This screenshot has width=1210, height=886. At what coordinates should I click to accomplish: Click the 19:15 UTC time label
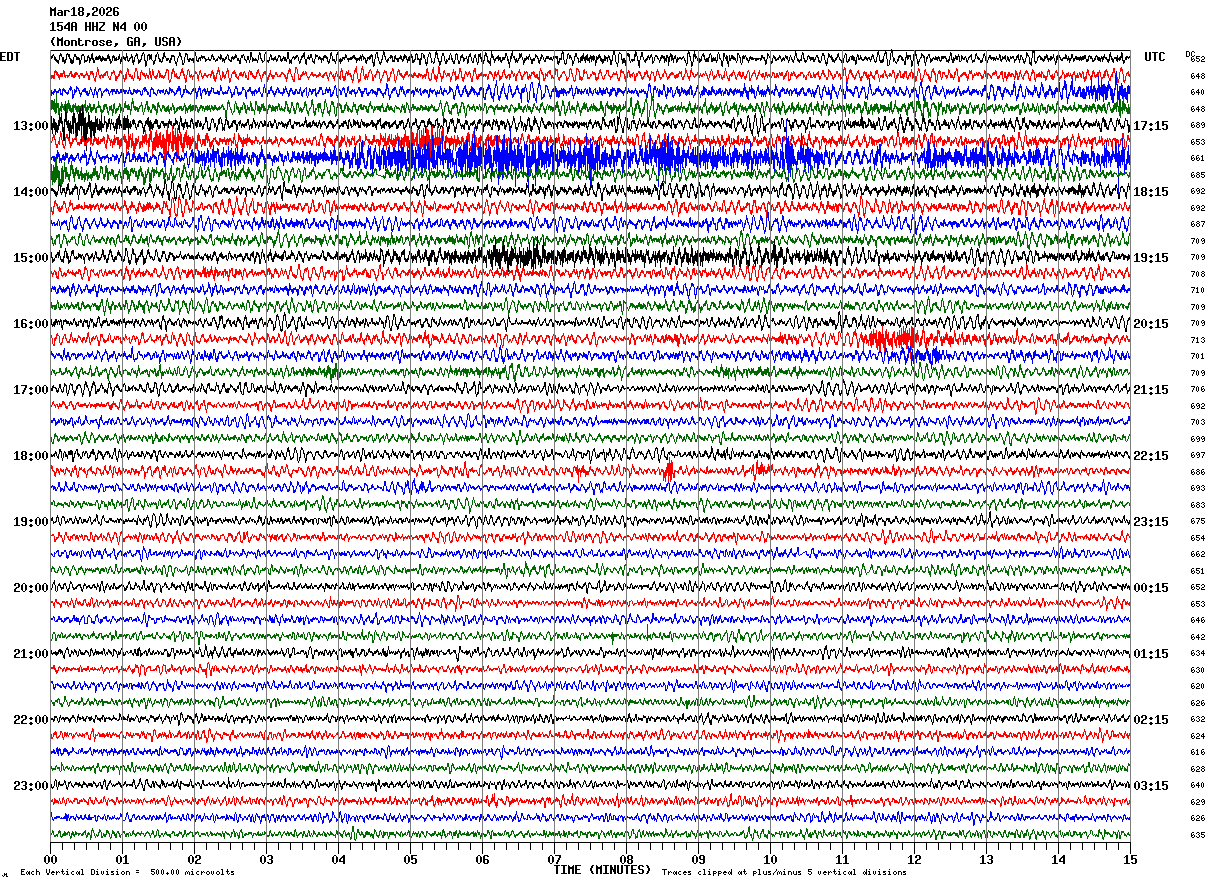[1150, 258]
